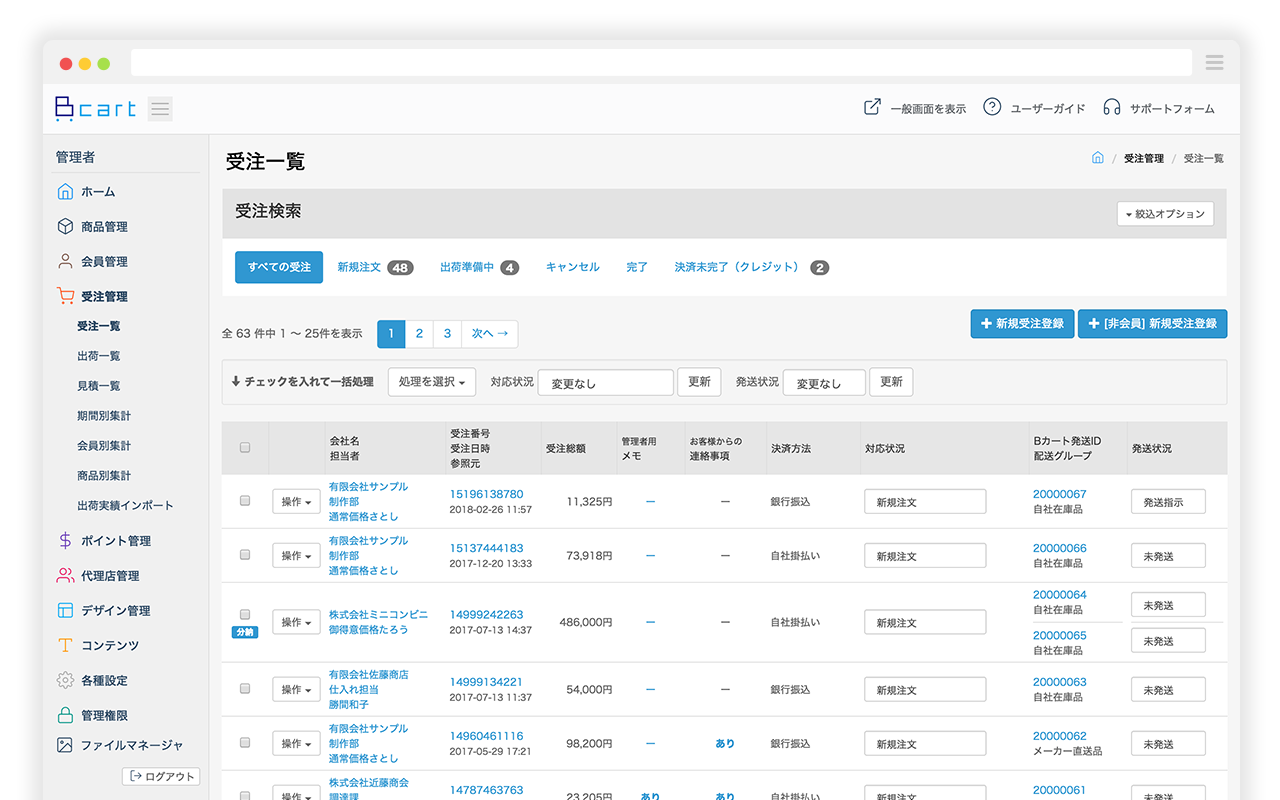Tick the checkbox beside 株式会社ミニコンビニ order
The height and width of the screenshot is (800, 1280).
244,616
